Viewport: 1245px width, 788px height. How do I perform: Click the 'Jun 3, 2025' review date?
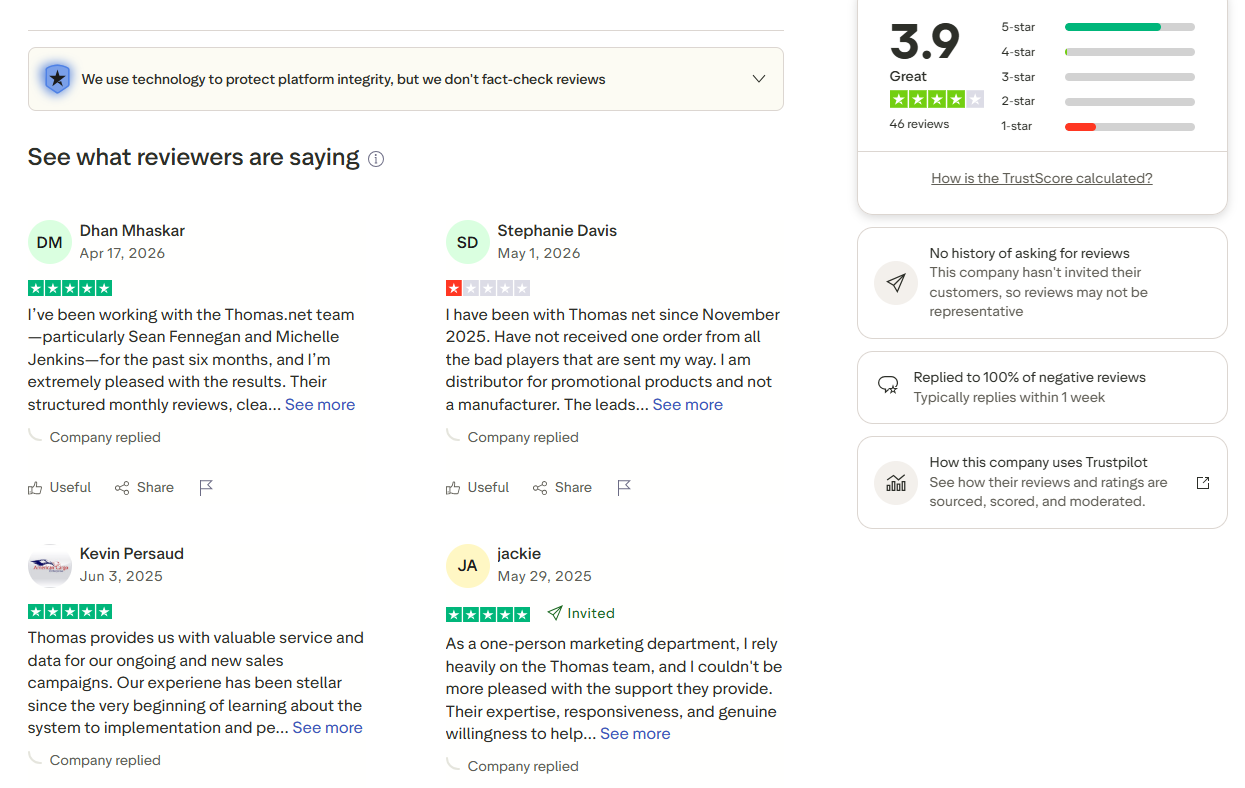point(121,577)
